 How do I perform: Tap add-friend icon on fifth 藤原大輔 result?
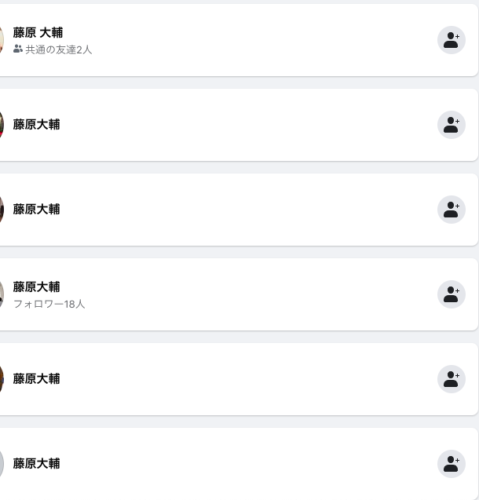(x=451, y=379)
